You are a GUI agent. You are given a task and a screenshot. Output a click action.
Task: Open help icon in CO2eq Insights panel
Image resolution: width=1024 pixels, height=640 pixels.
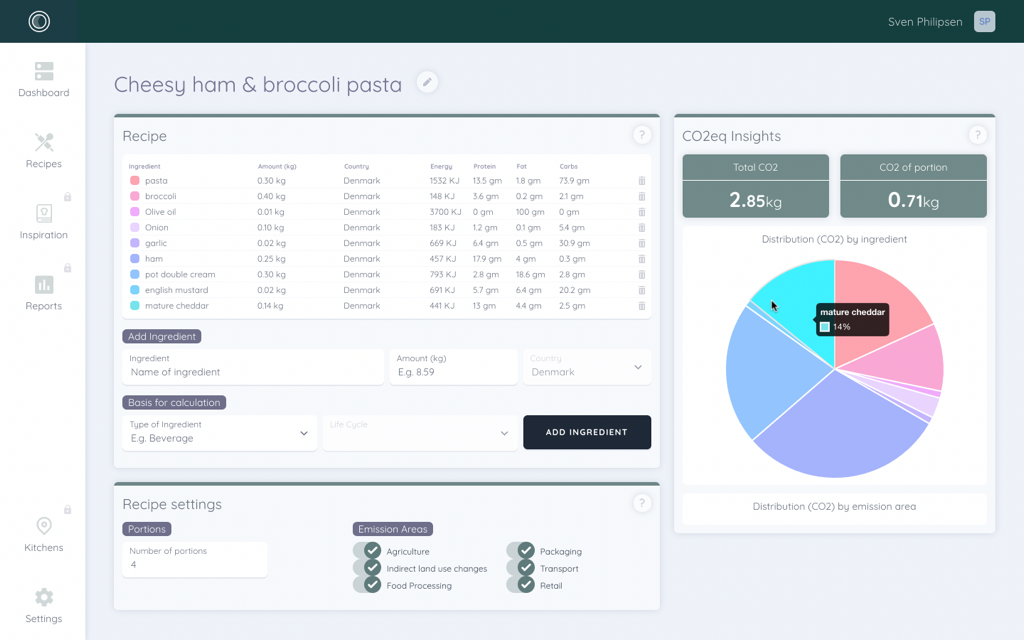point(977,136)
